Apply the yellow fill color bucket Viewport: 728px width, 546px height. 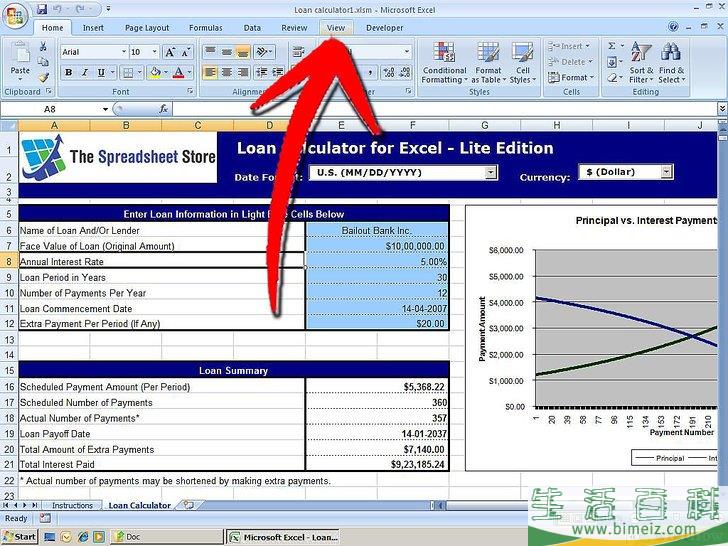click(156, 72)
